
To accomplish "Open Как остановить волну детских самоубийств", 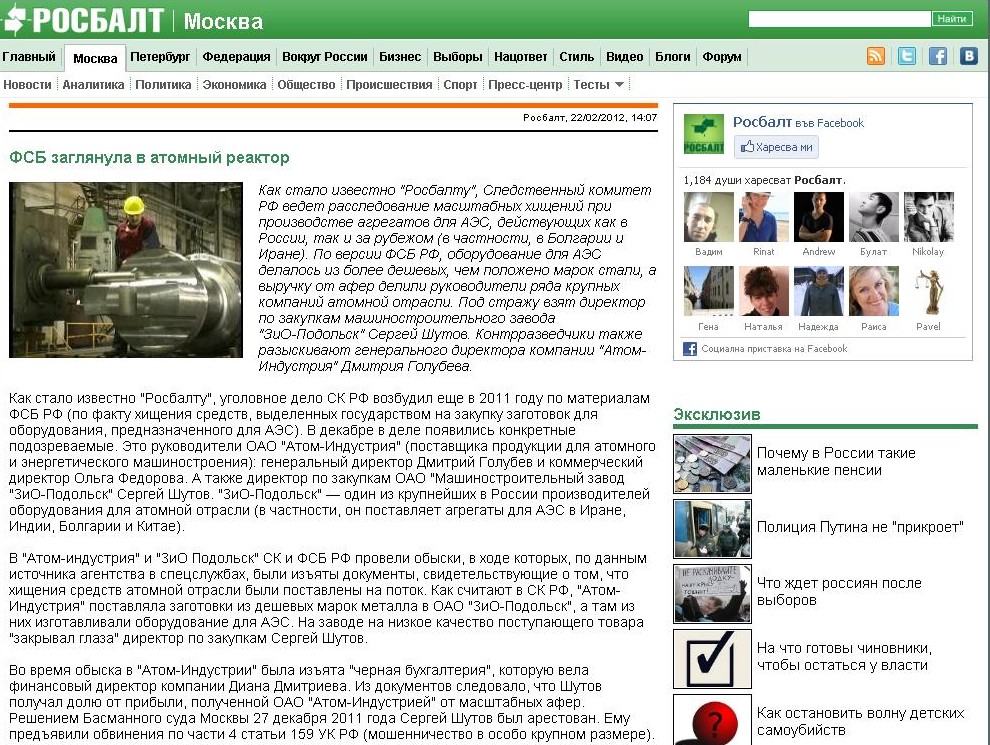I will 860,722.
